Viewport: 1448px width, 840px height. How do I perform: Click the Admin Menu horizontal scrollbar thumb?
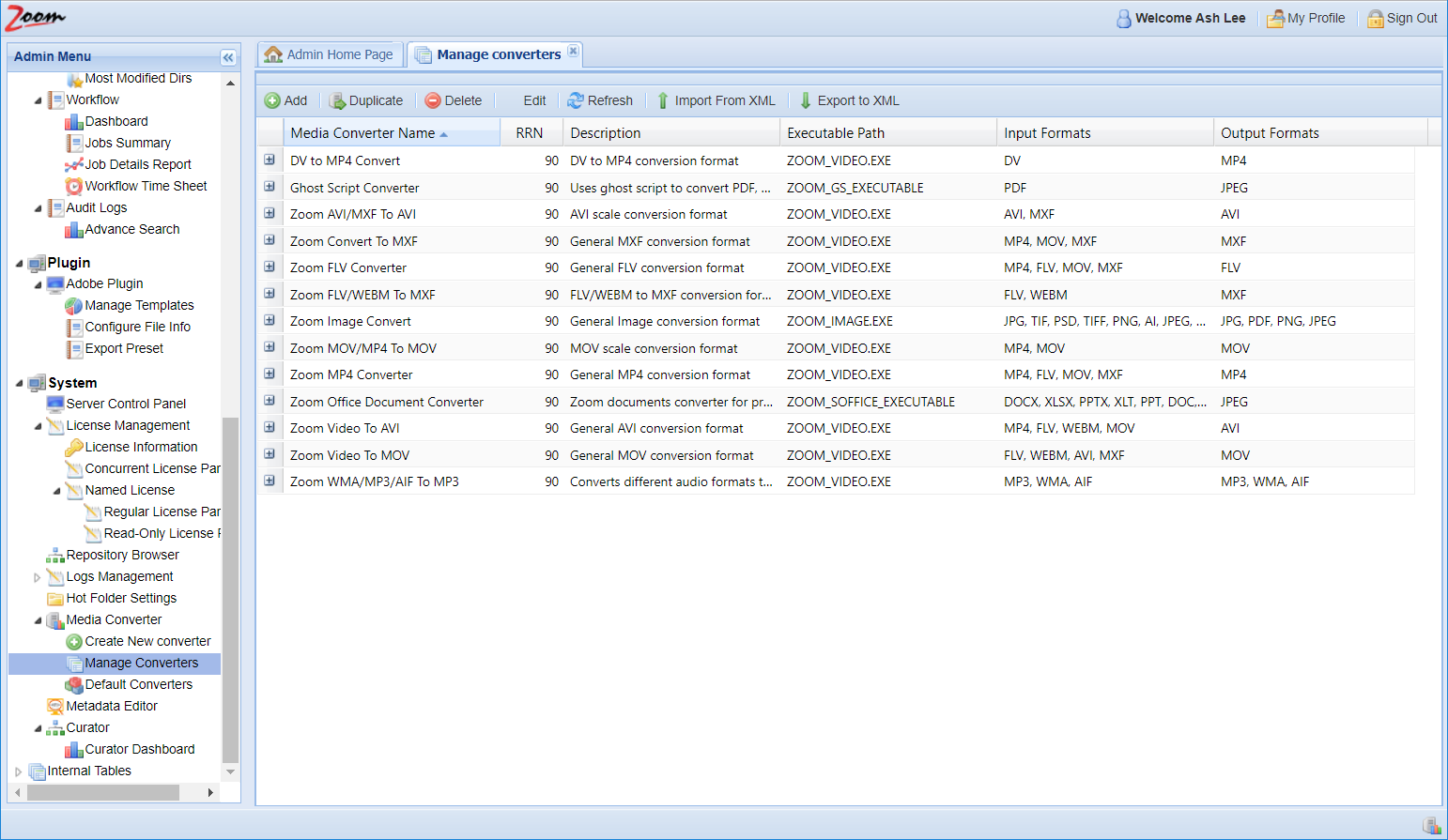[103, 793]
